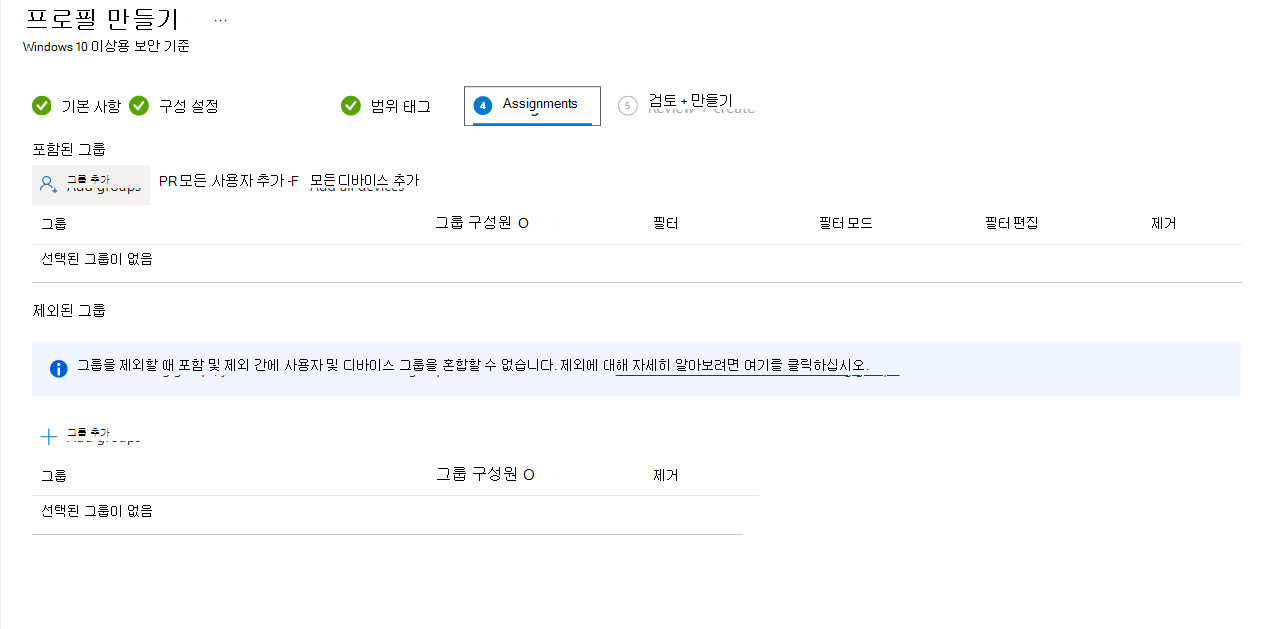The image size is (1270, 629).
Task: Click the green checkmark beside 구성 설정
Action: tap(139, 106)
